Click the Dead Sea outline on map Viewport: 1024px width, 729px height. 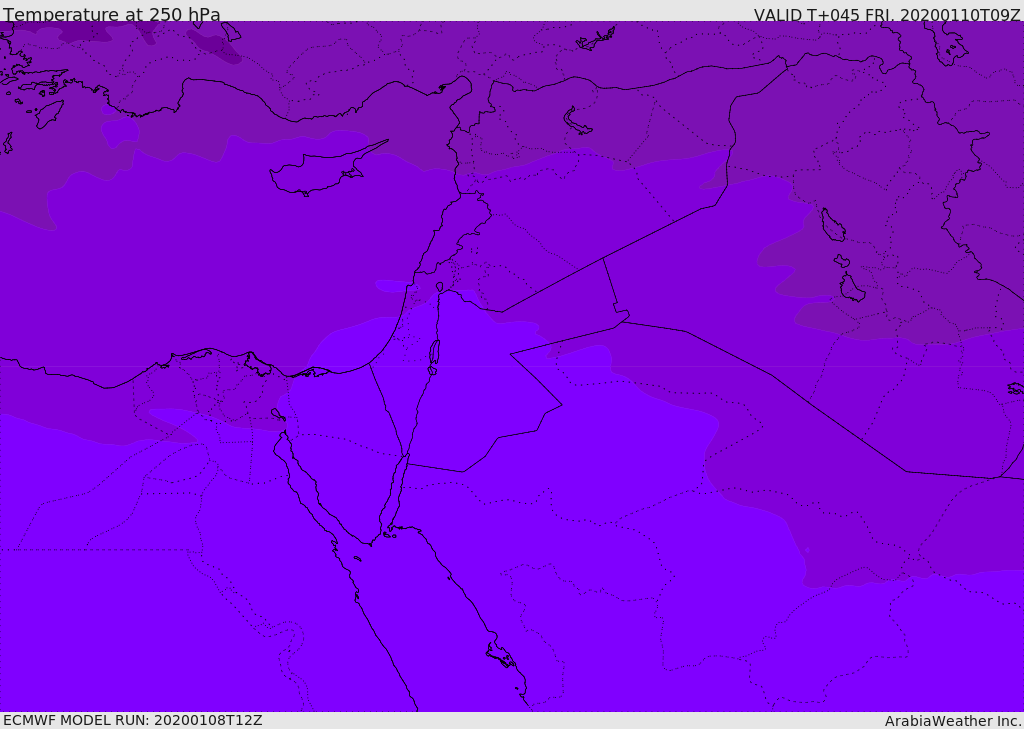click(x=433, y=356)
